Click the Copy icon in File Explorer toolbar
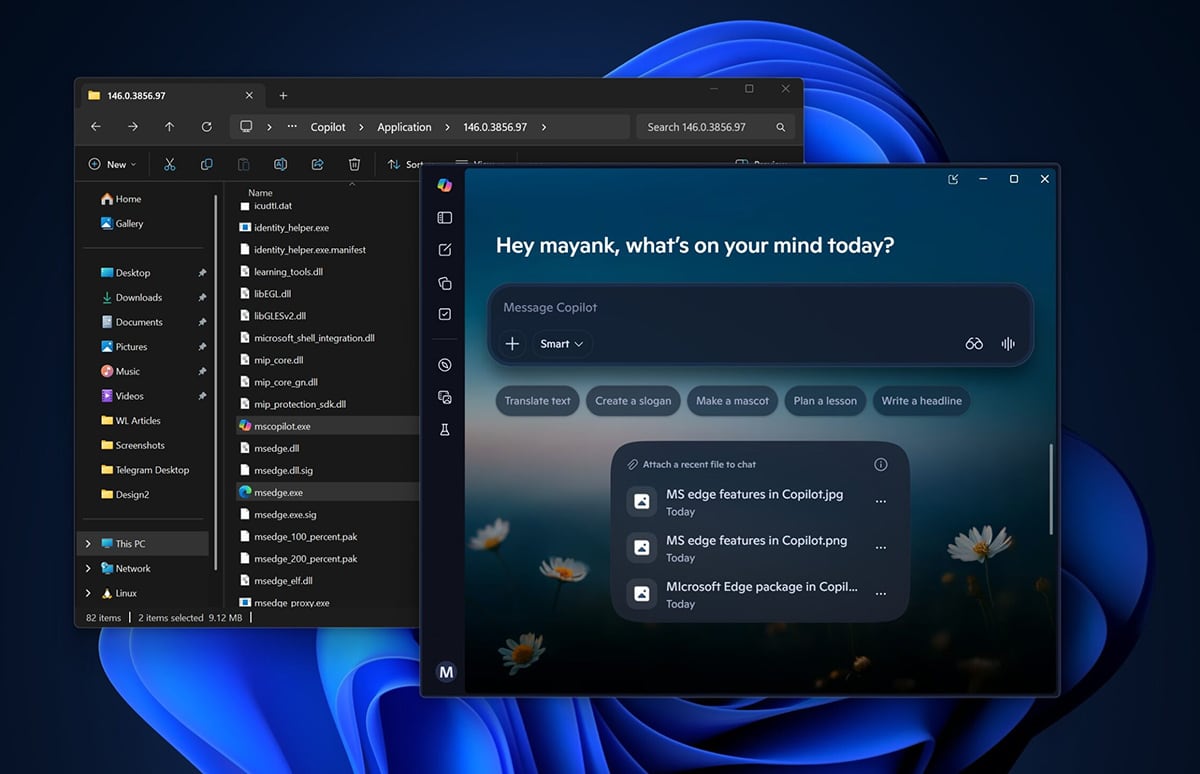1200x774 pixels. [x=206, y=164]
